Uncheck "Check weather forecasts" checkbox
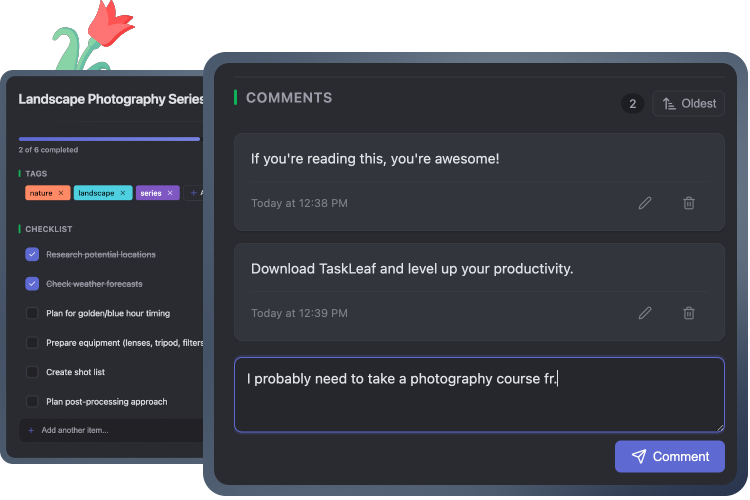 coord(32,284)
